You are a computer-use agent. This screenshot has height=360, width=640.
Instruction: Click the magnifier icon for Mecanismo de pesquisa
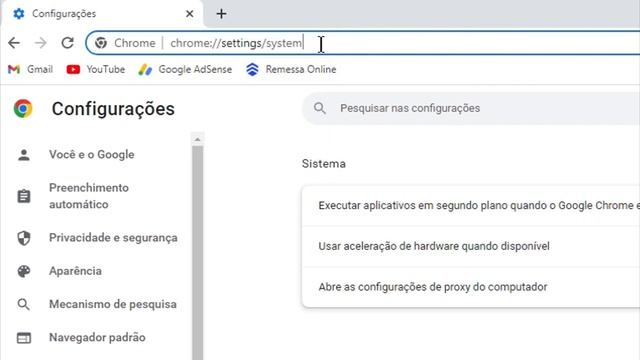click(24, 304)
